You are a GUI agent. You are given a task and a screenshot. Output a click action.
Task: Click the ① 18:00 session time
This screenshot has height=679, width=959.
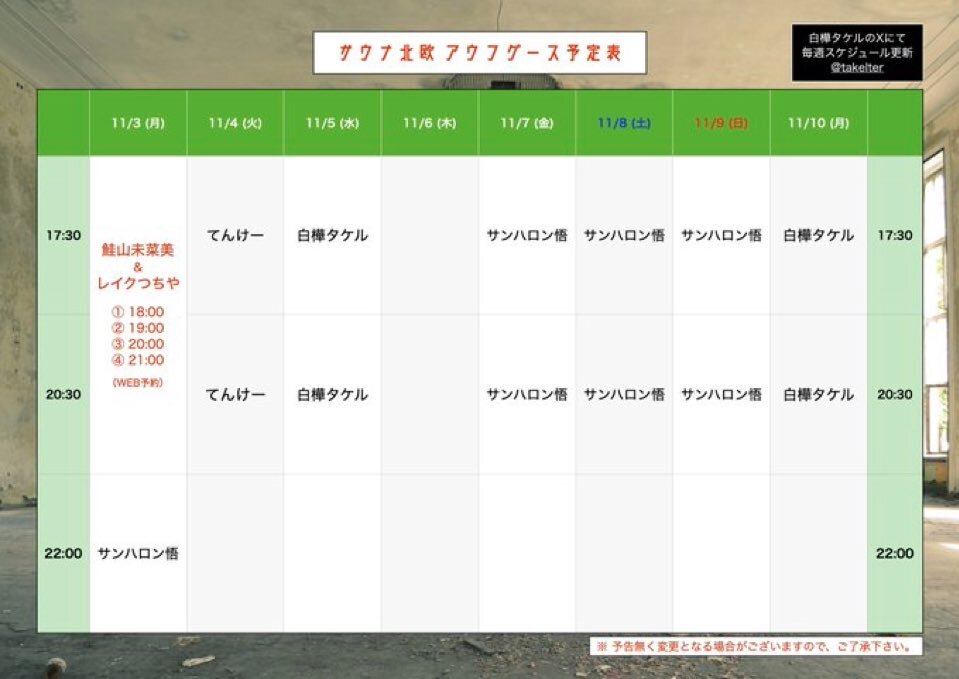138,312
